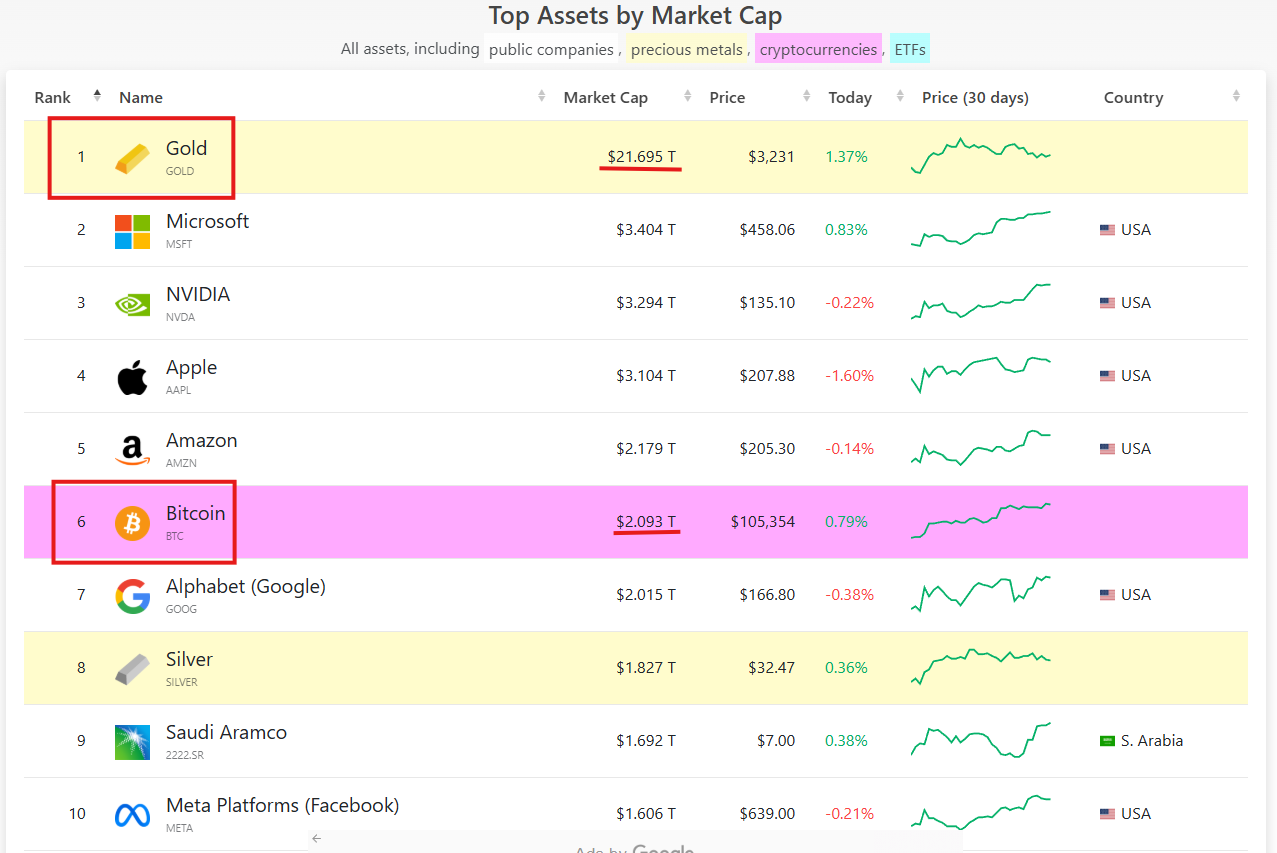Click Bitcoin market cap $2.093 T
Screen dimensions: 1277x853
(646, 522)
